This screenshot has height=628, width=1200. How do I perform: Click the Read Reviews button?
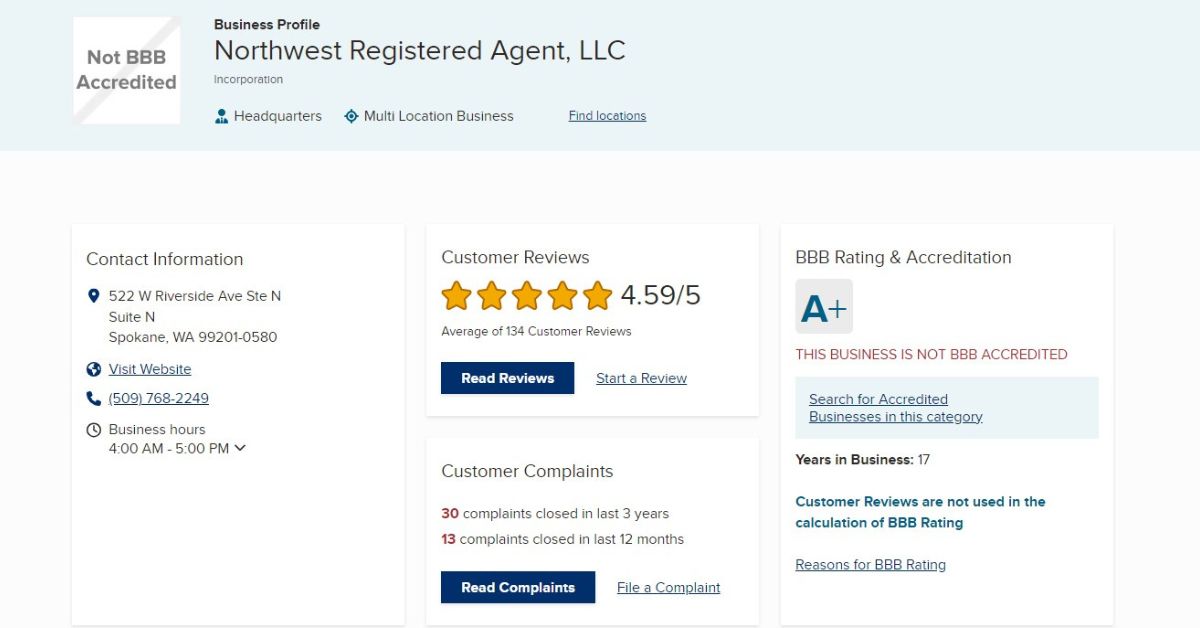click(x=507, y=378)
